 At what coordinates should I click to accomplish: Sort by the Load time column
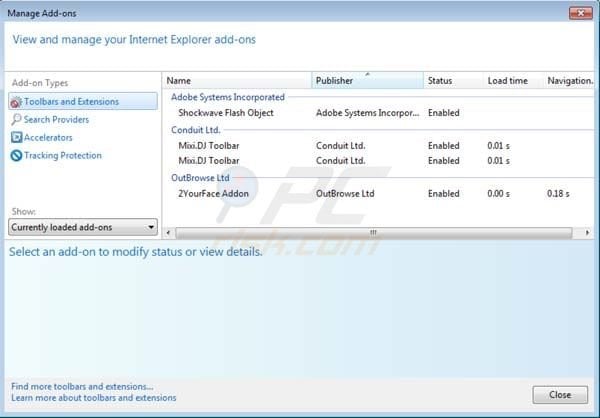click(513, 81)
